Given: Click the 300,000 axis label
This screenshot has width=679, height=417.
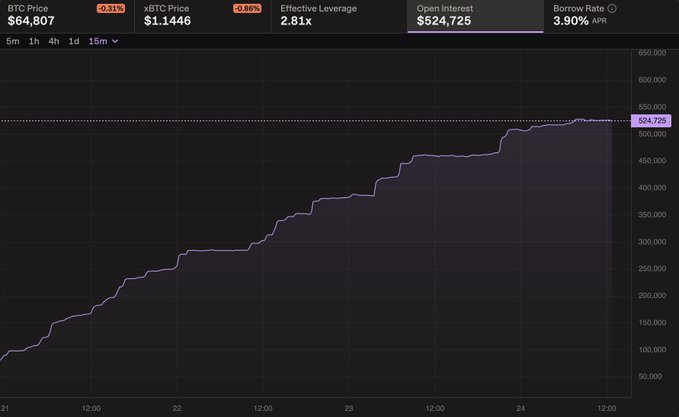Looking at the screenshot, I should (x=652, y=242).
